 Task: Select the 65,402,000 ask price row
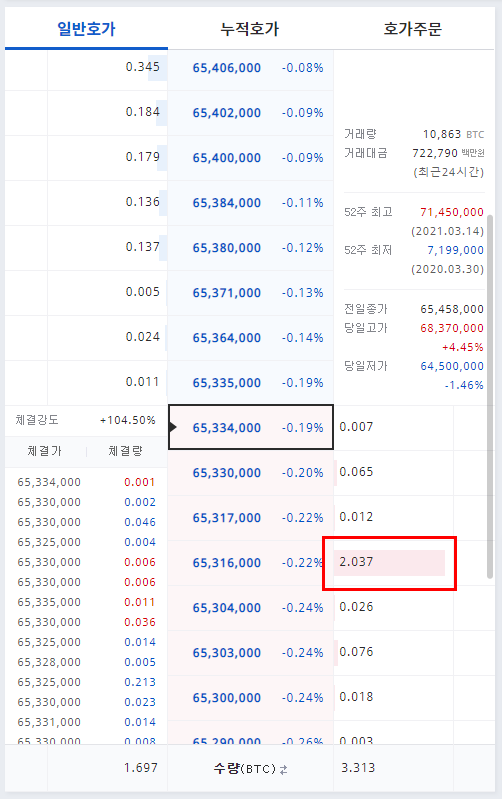click(251, 113)
